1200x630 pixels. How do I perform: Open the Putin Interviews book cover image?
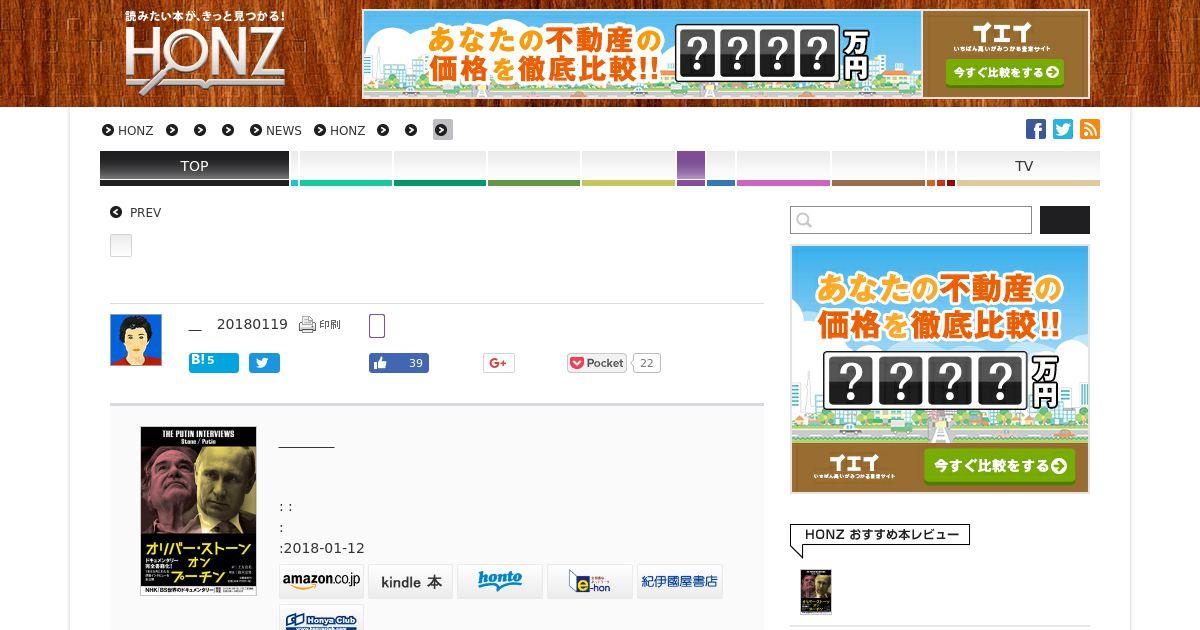click(198, 511)
